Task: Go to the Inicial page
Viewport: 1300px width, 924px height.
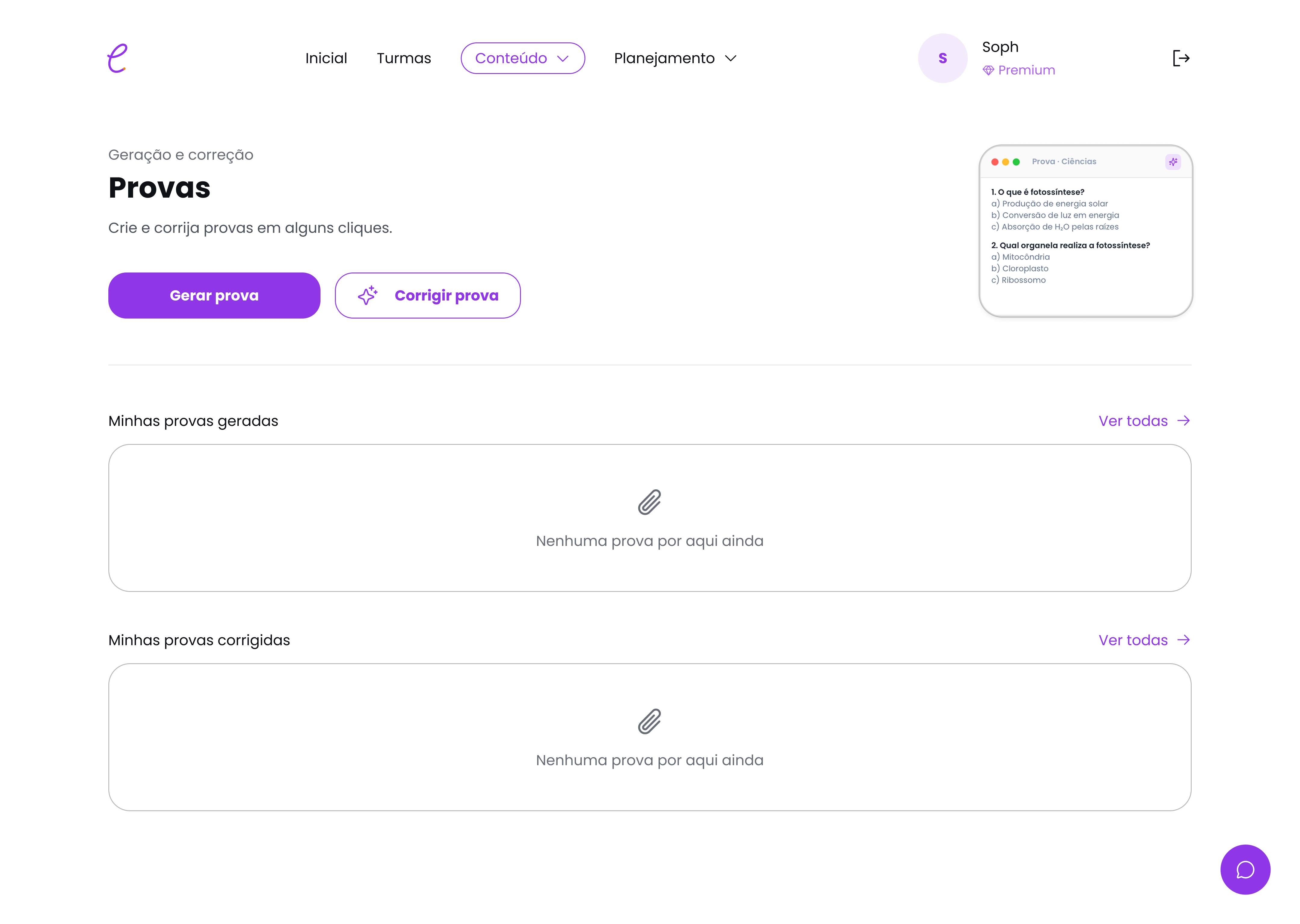Action: [326, 58]
